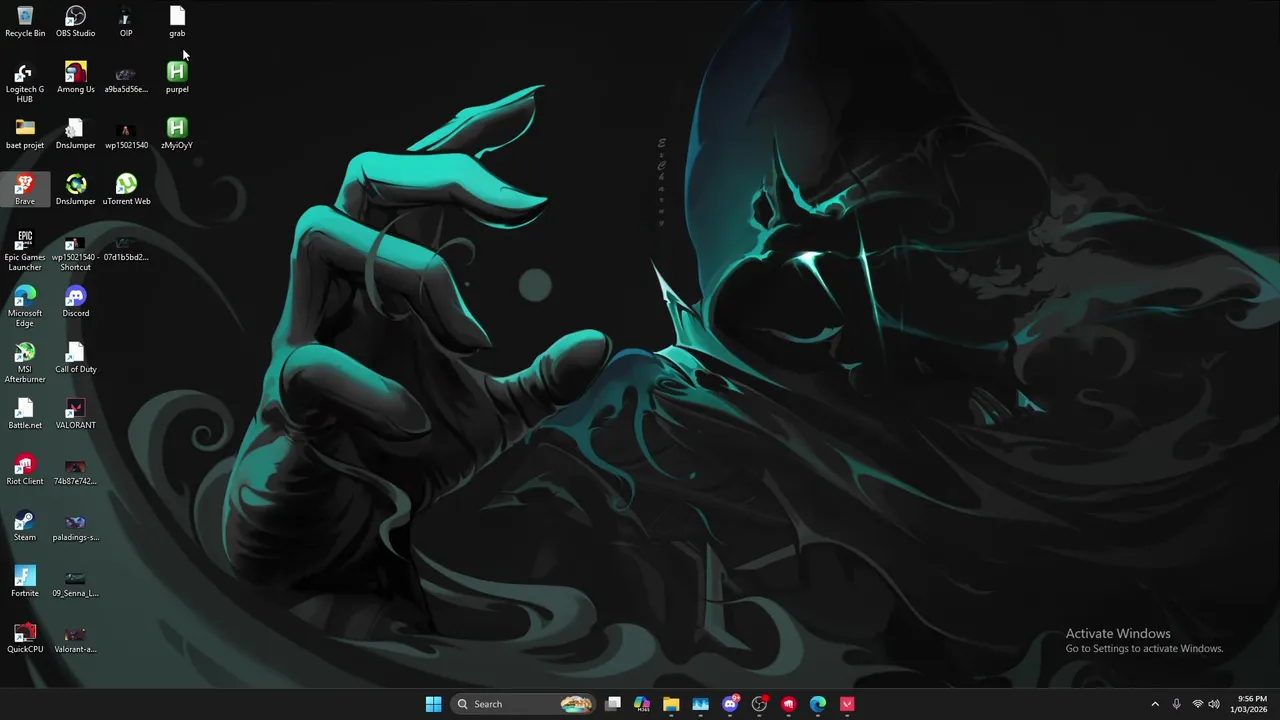Select the Battle.net desktop icon

(25, 414)
